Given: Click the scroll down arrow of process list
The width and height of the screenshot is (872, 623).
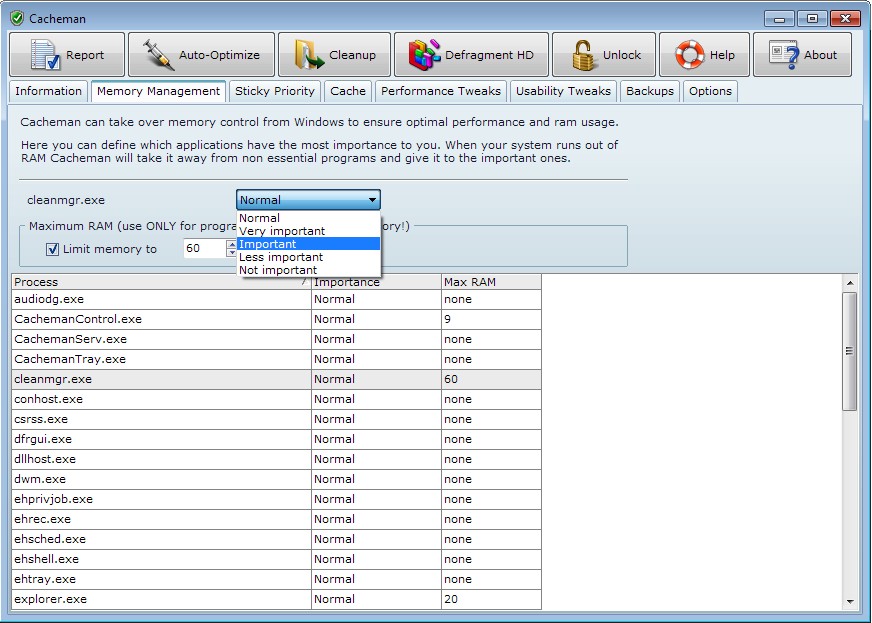Looking at the screenshot, I should click(x=850, y=601).
